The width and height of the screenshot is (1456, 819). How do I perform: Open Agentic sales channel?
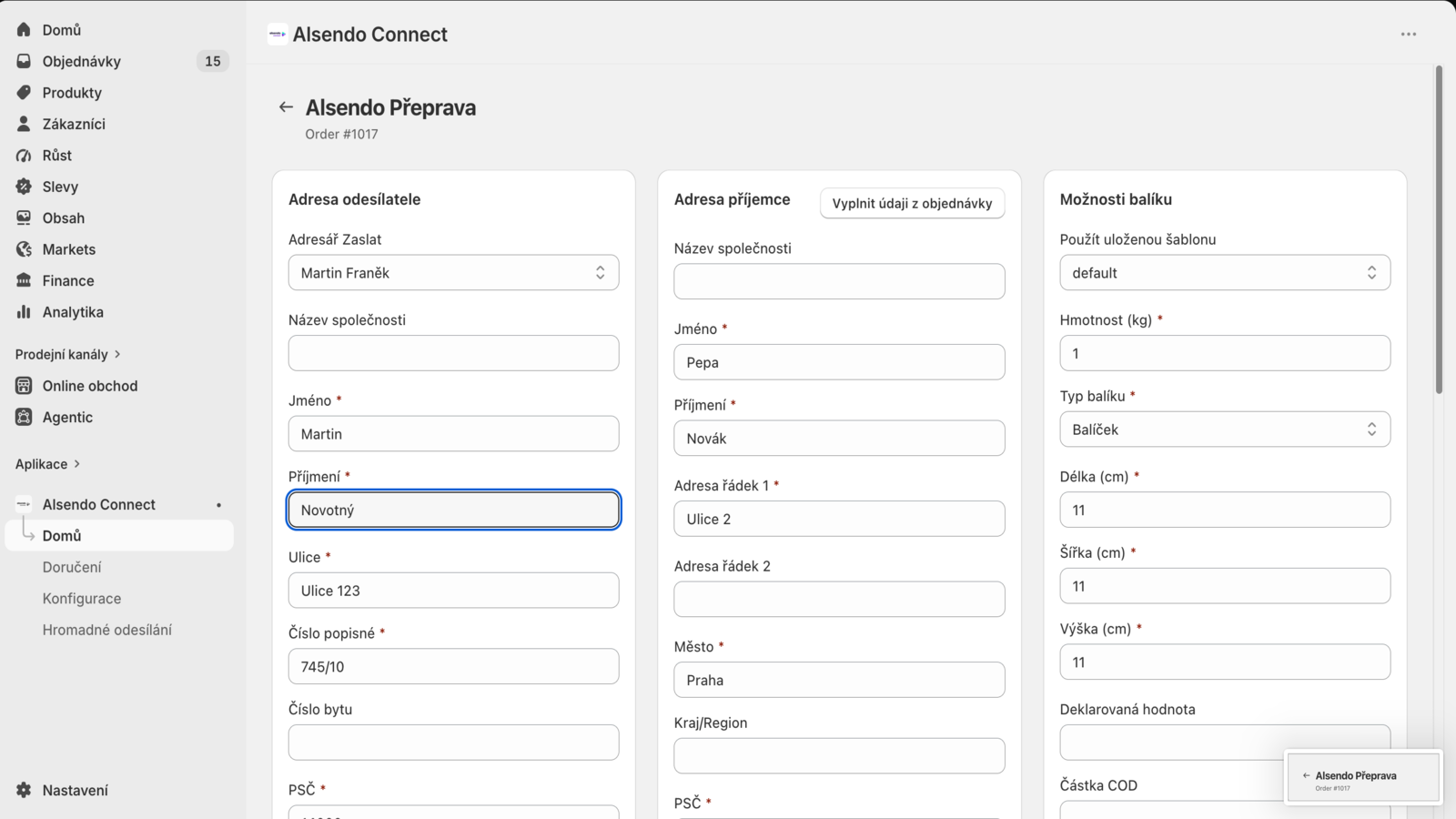67,418
